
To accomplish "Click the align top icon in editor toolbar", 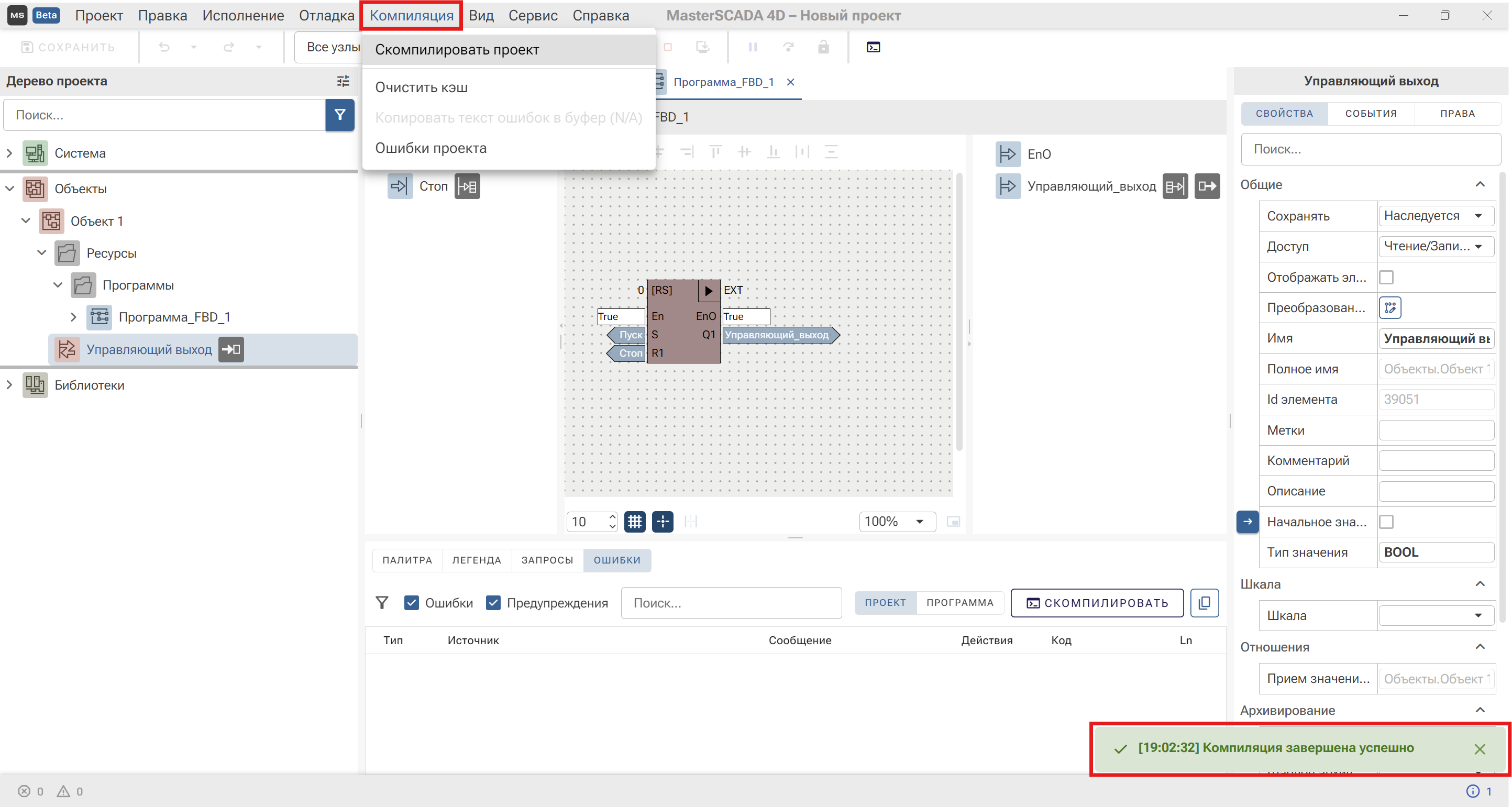I will (715, 152).
